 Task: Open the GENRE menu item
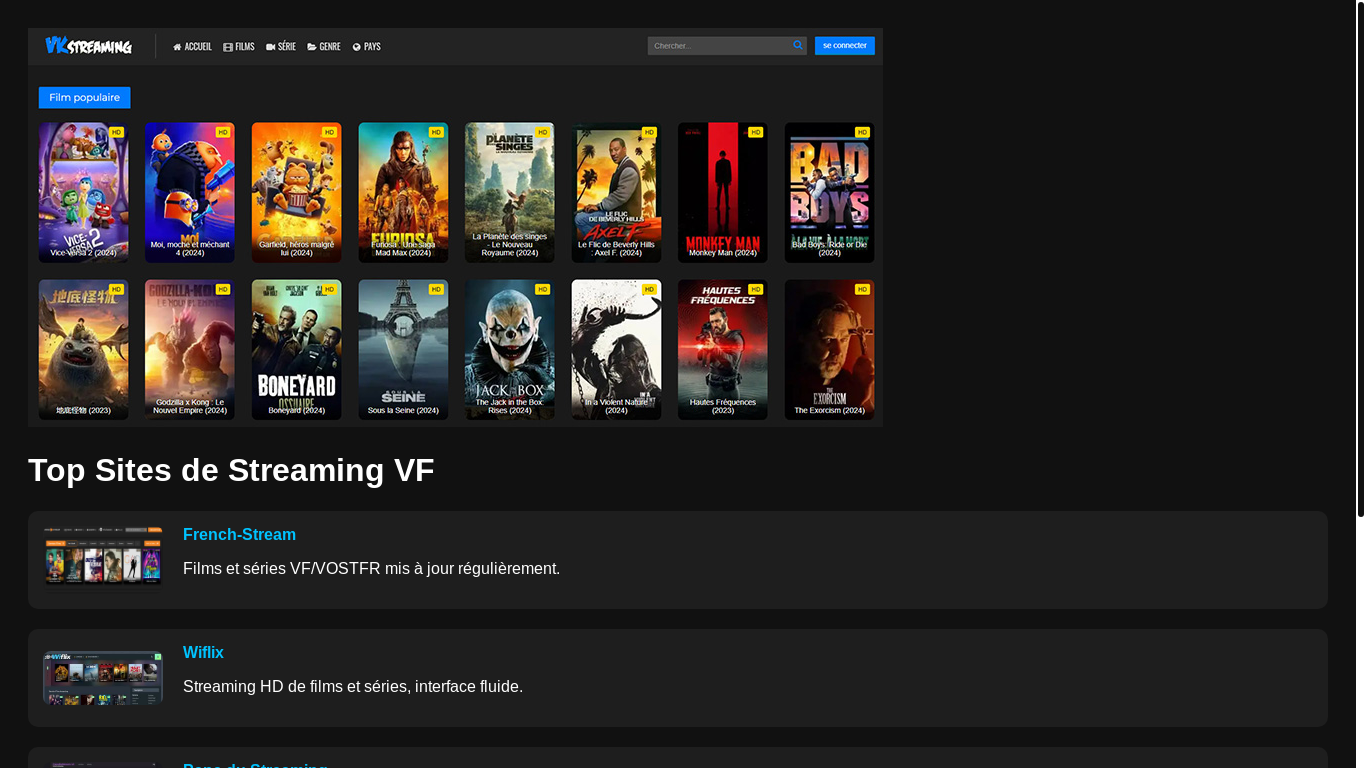pyautogui.click(x=324, y=47)
